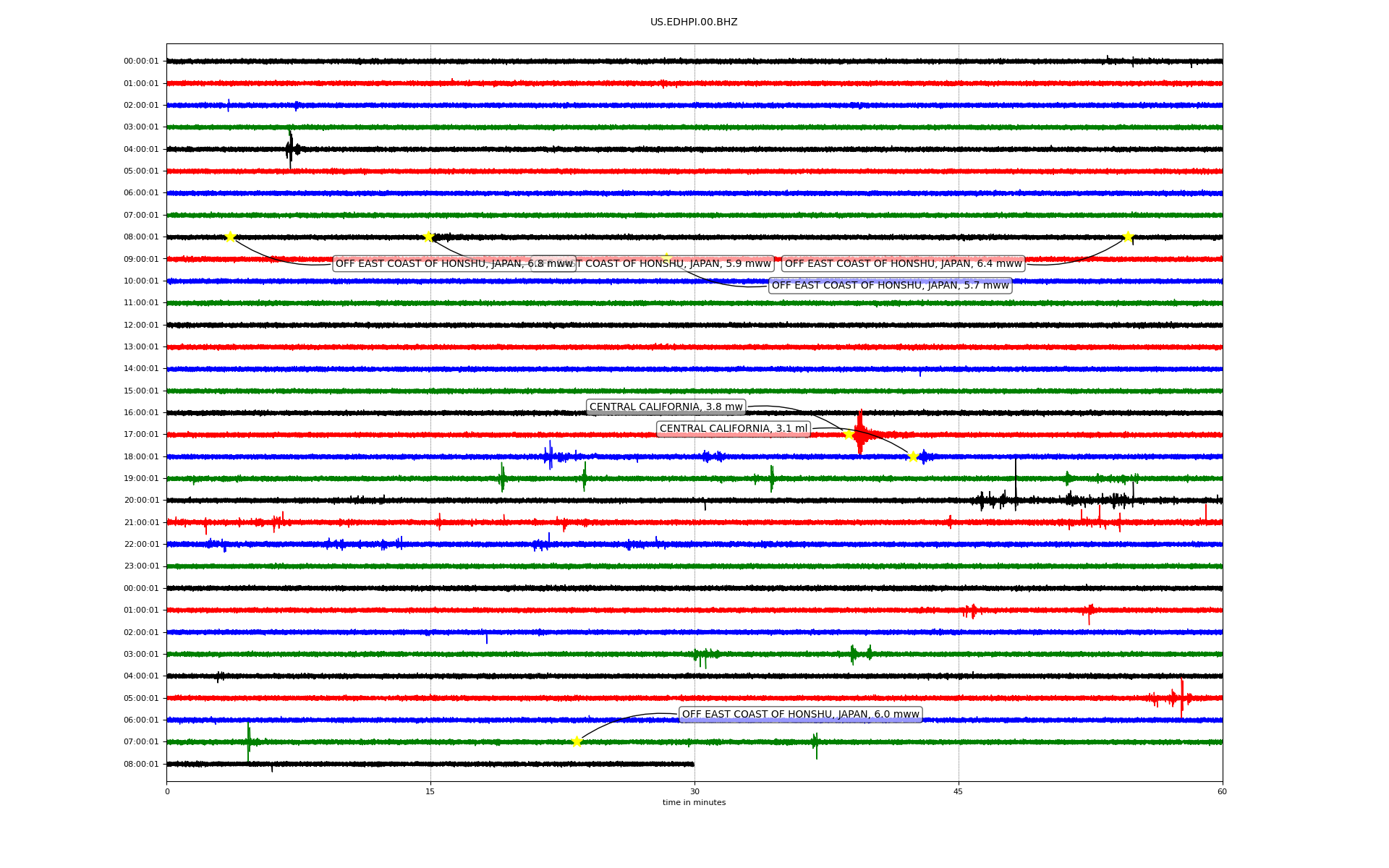Screen dimensions: 1389x868
Task: Click the first 16:00:01 time label on the left axis
Action: pyautogui.click(x=141, y=412)
